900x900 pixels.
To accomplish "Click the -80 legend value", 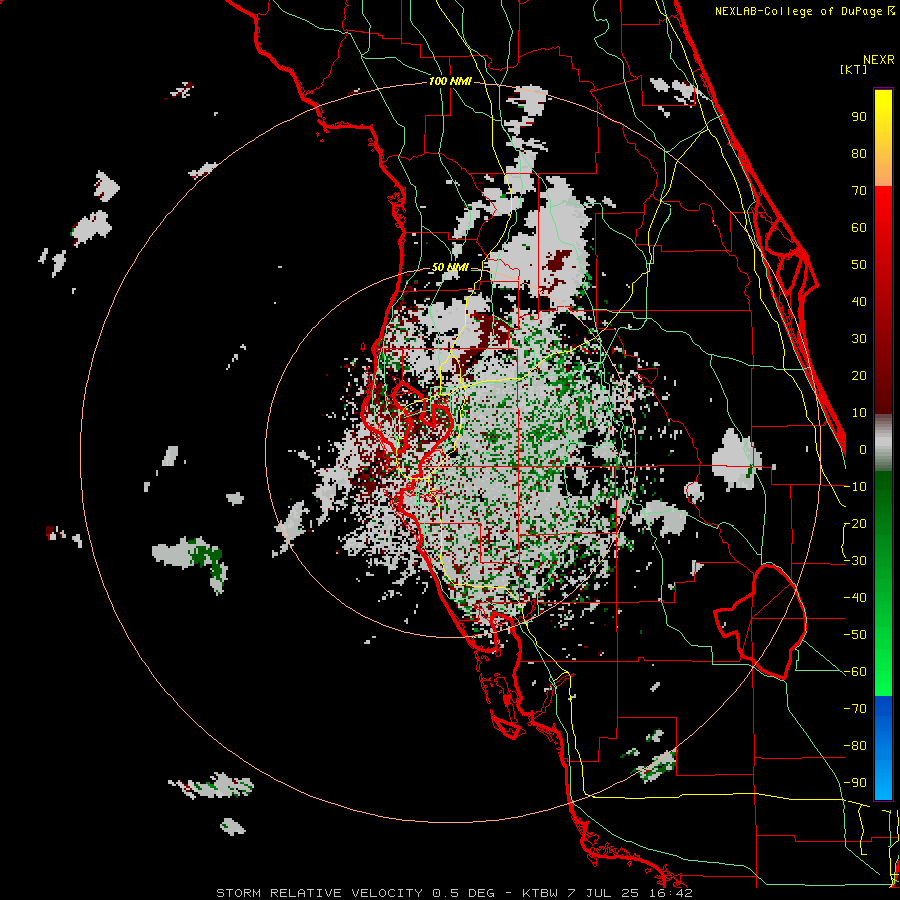I will pyautogui.click(x=855, y=746).
